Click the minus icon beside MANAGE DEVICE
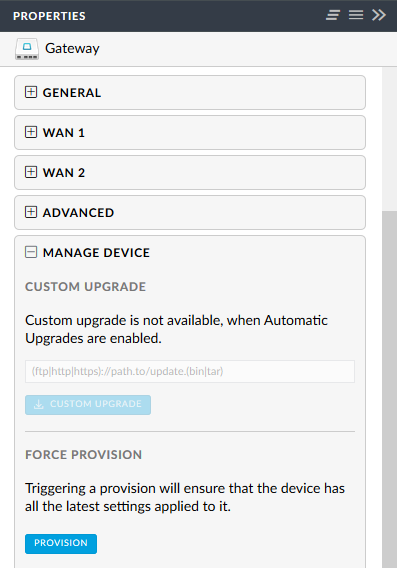 [x=31, y=252]
